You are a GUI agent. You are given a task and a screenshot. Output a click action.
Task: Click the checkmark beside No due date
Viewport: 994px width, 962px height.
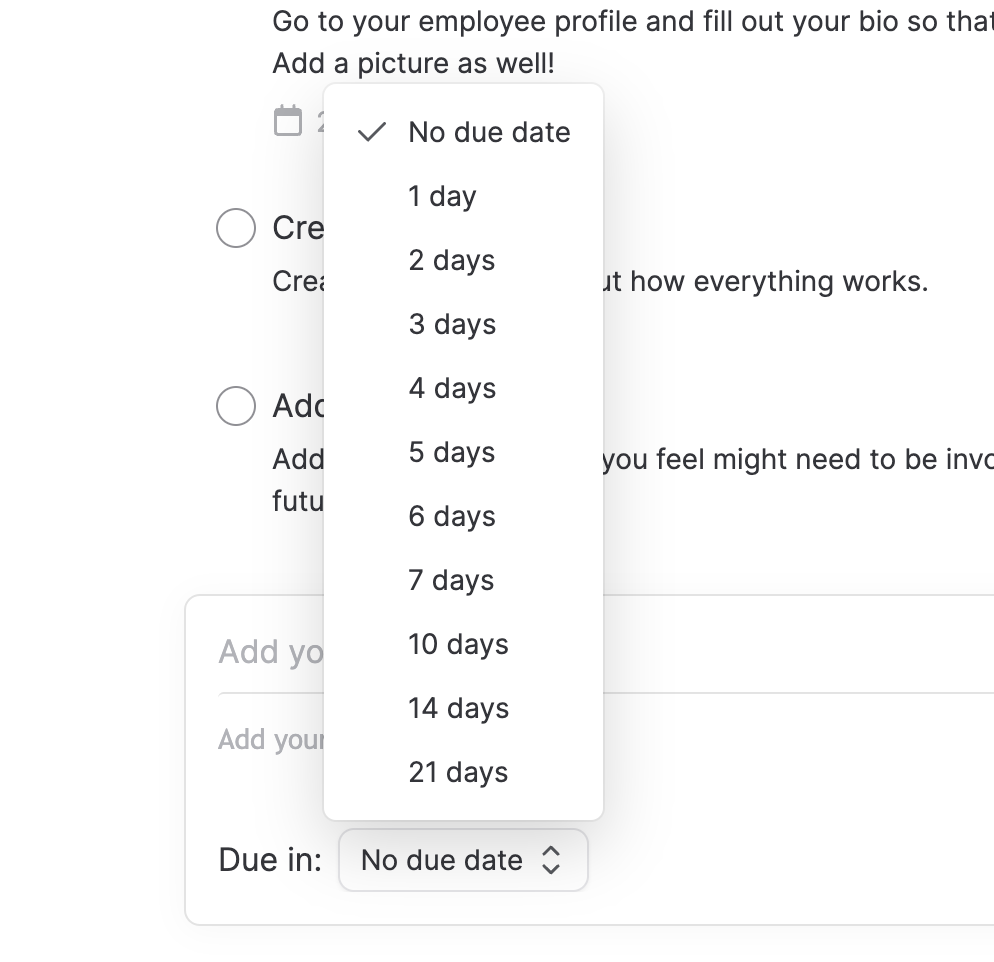pos(372,132)
